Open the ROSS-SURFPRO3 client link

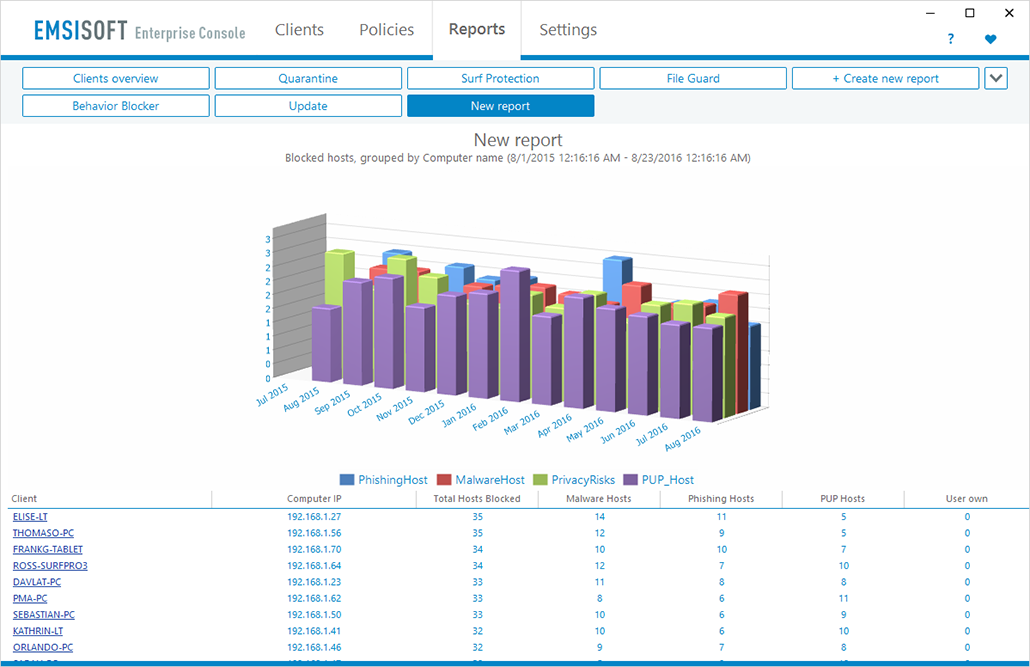(x=50, y=566)
